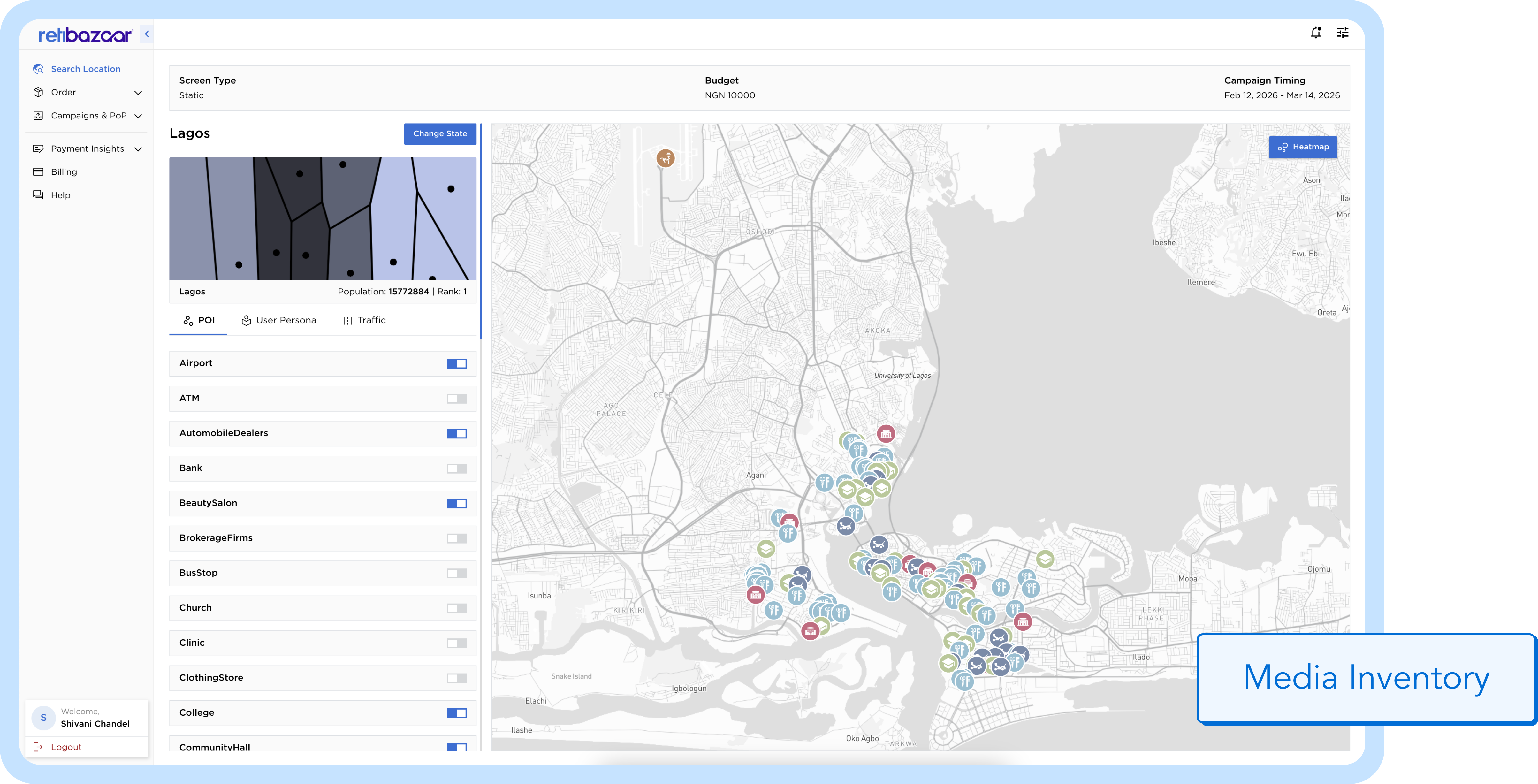Click the Billing card icon

pyautogui.click(x=38, y=172)
